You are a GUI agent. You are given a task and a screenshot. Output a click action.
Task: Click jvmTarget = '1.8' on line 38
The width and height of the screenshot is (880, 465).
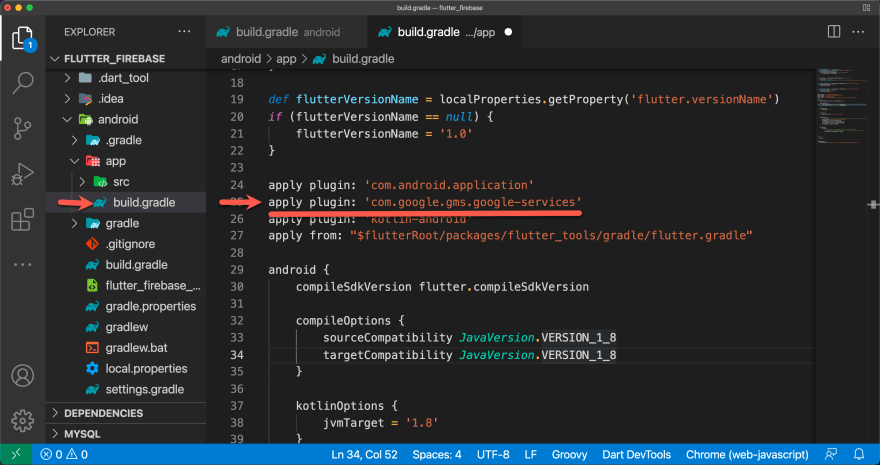click(381, 422)
